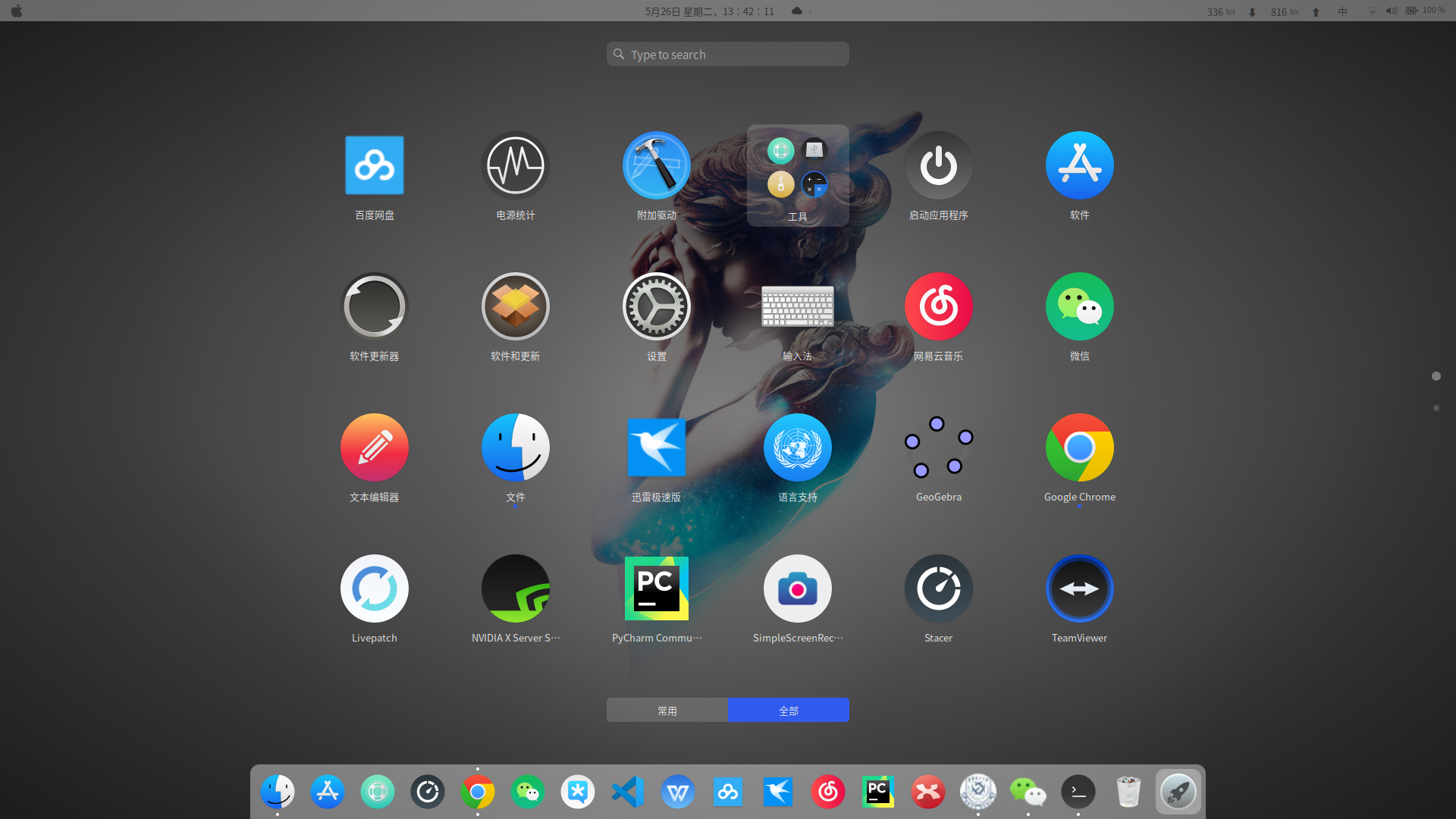The height and width of the screenshot is (819, 1456).
Task: Open WeChat (微信) from the app grid
Action: point(1079,306)
